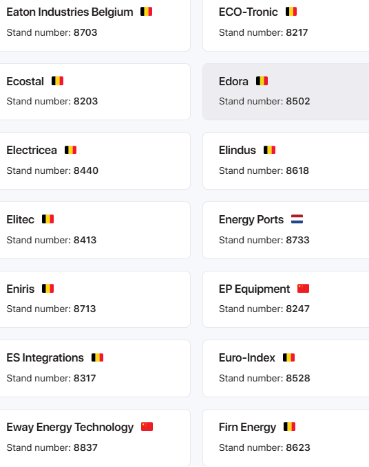This screenshot has height=467, width=369.
Task: Choose the Elitec exhibitor card
Action: (95, 230)
